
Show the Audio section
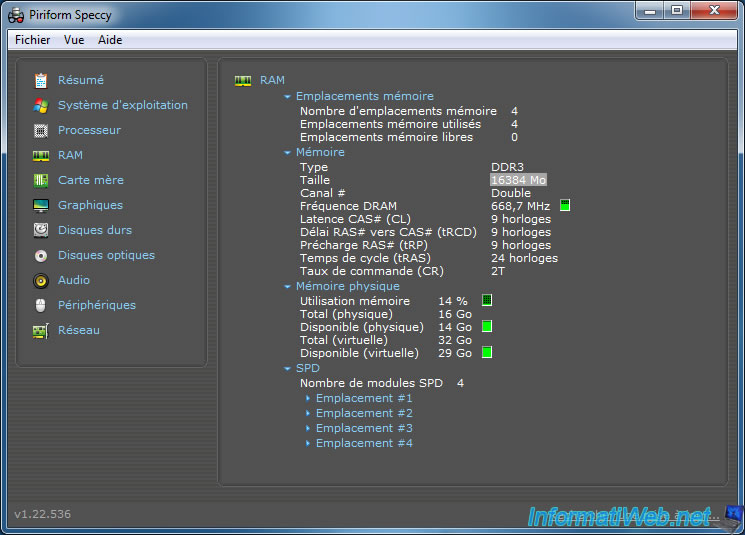[74, 280]
